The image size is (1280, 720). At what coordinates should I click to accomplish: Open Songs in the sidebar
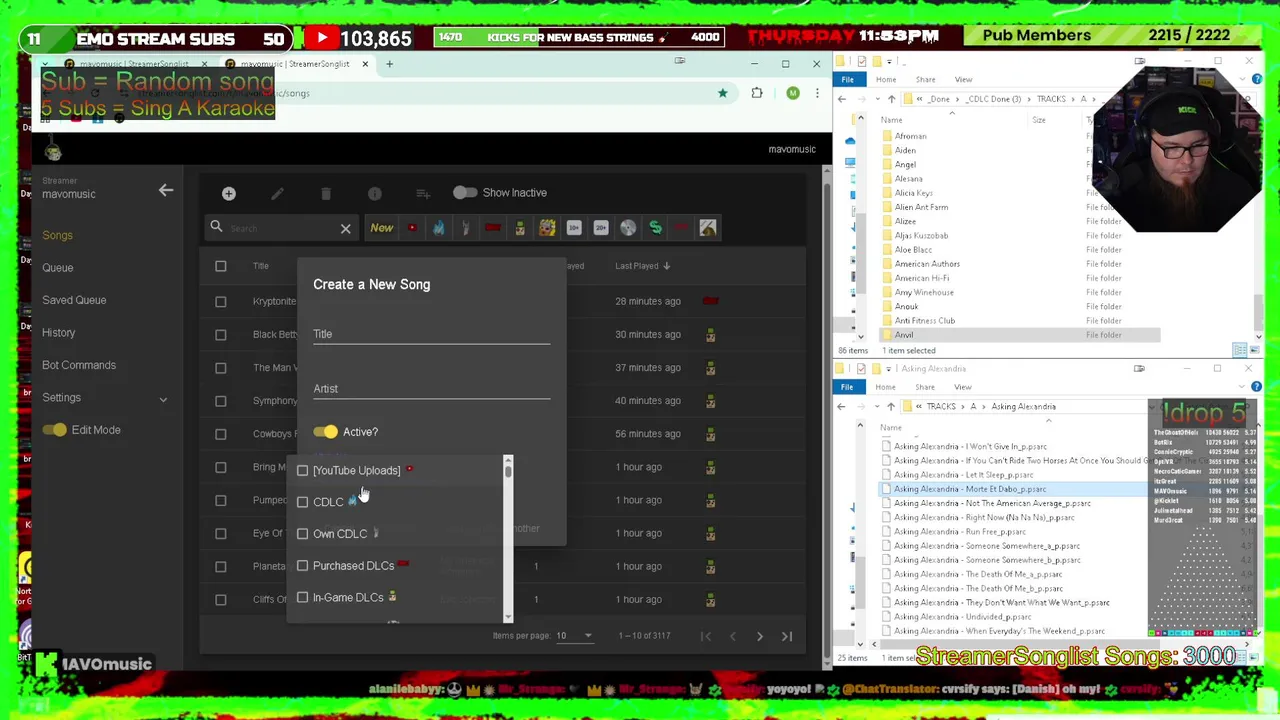[x=57, y=235]
